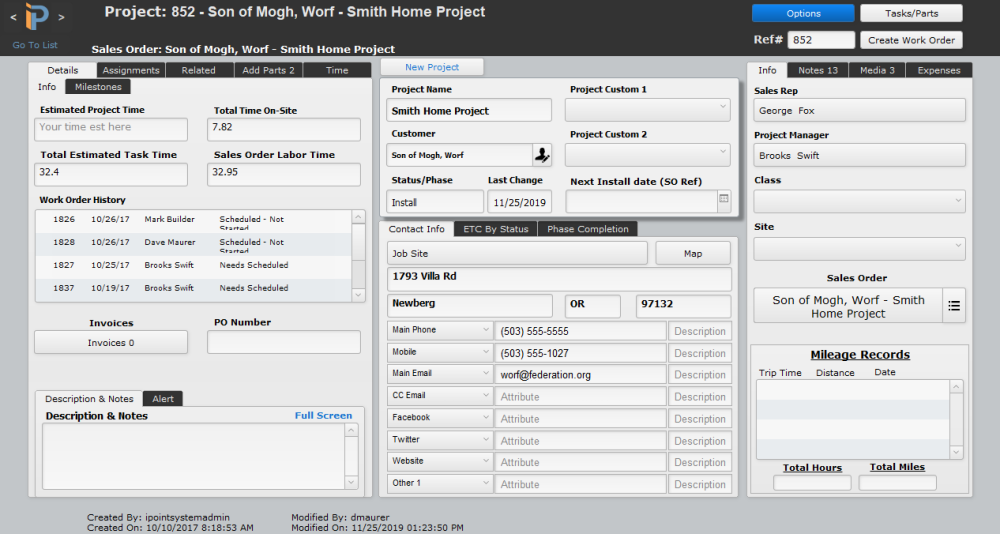Open CC Email type dropdown
This screenshot has width=1000, height=534.
[x=439, y=396]
